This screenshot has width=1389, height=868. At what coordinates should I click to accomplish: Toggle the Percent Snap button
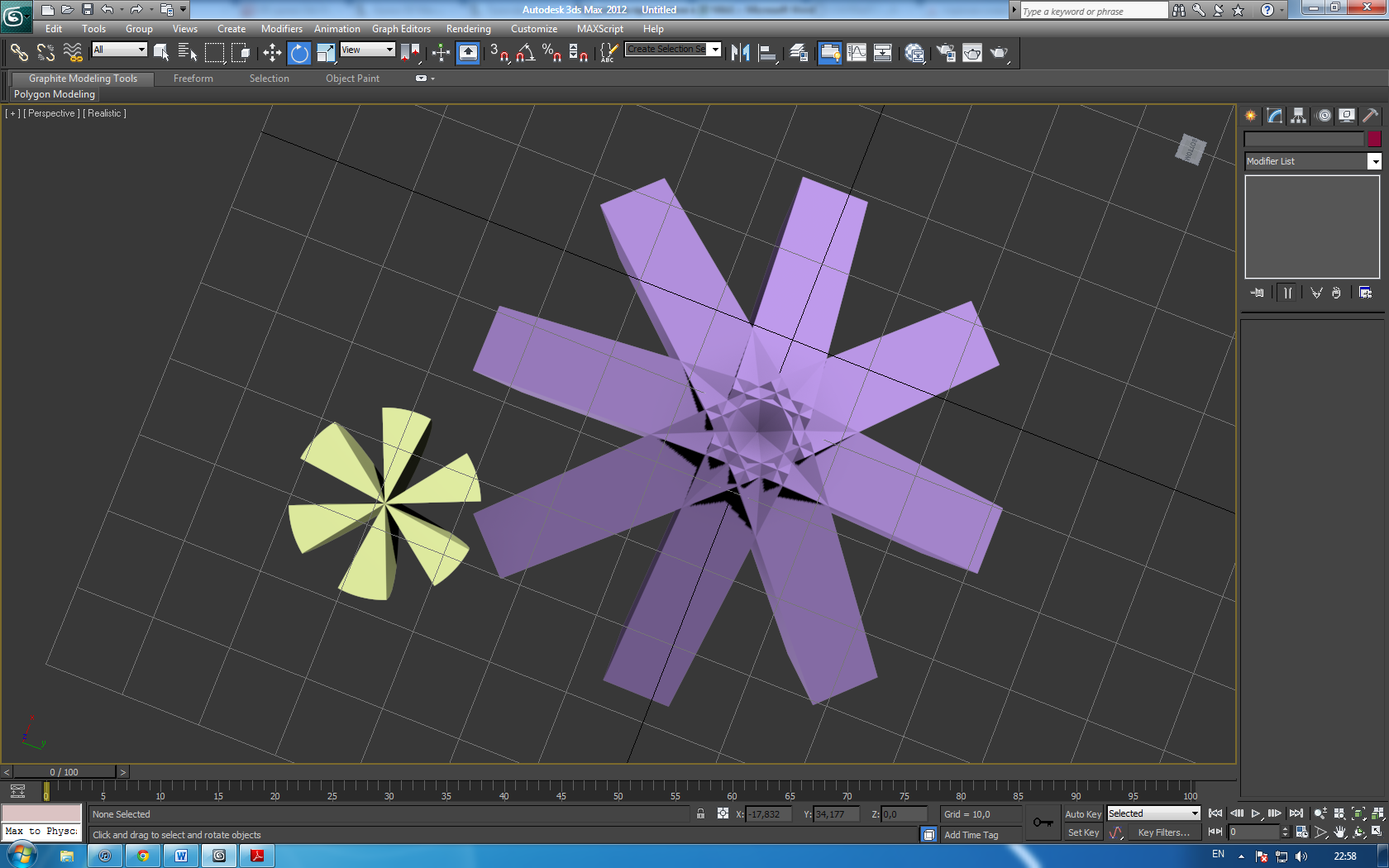click(551, 53)
